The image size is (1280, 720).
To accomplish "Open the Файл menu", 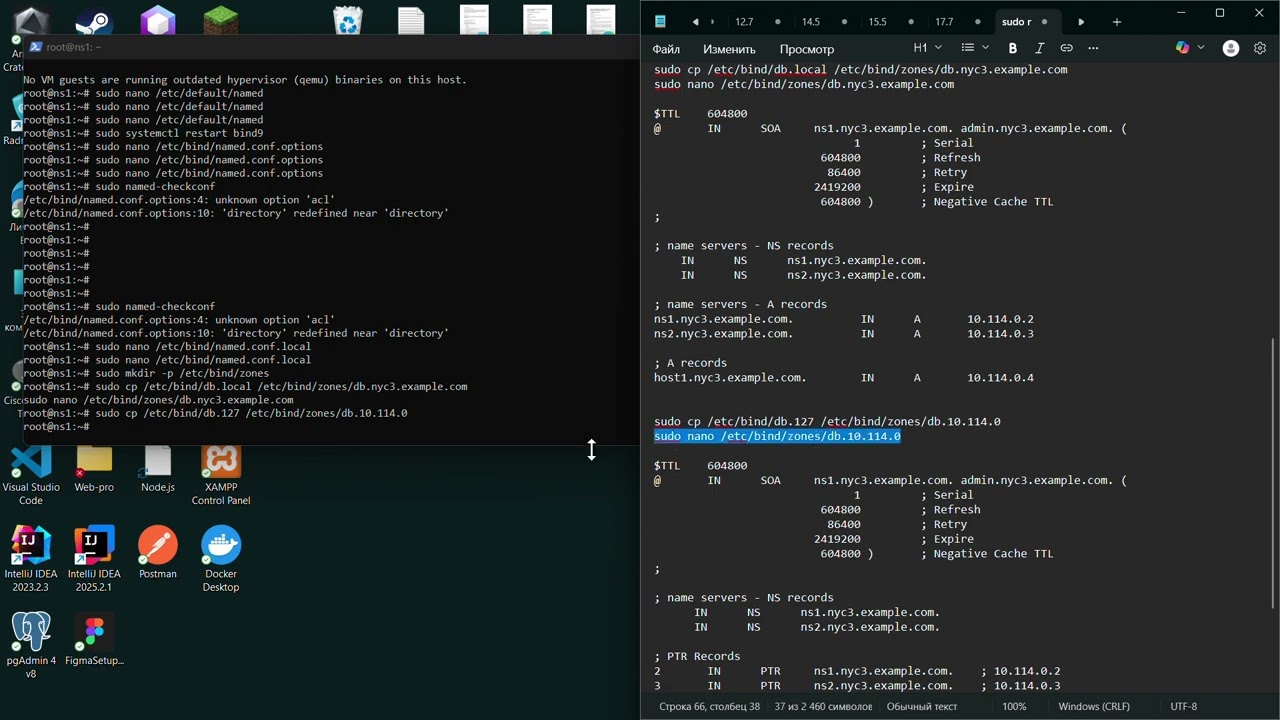I will [x=666, y=49].
